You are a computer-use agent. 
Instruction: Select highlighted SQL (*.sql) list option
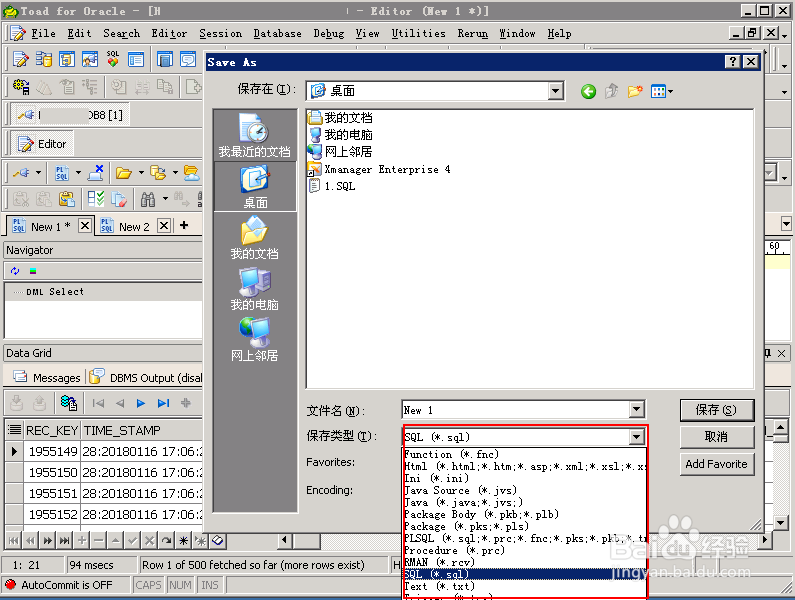(525, 574)
